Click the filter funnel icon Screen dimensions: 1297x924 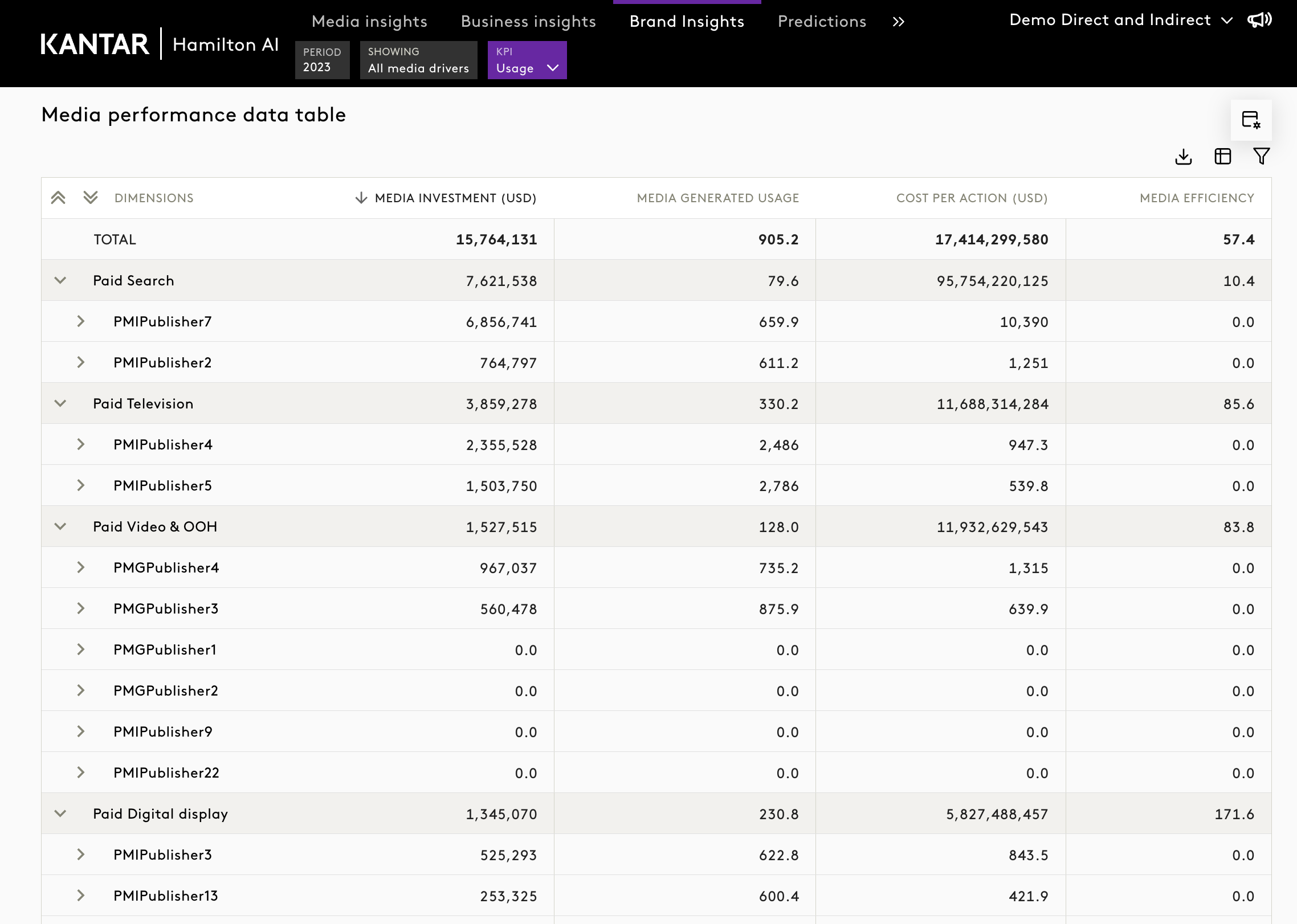click(x=1261, y=156)
